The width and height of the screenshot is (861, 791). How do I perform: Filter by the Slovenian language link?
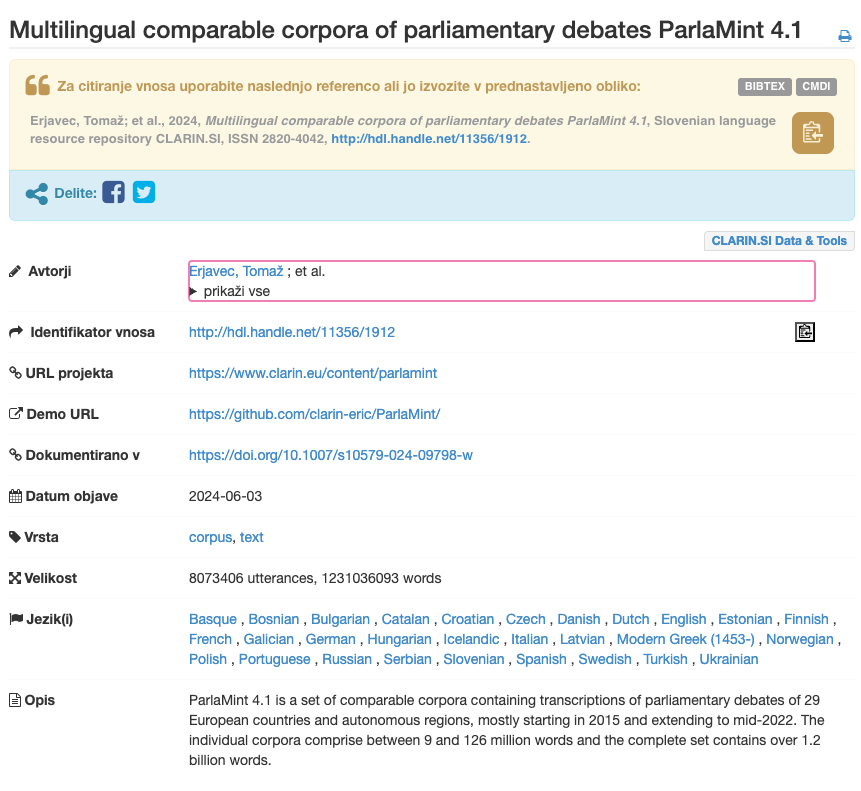tap(474, 659)
